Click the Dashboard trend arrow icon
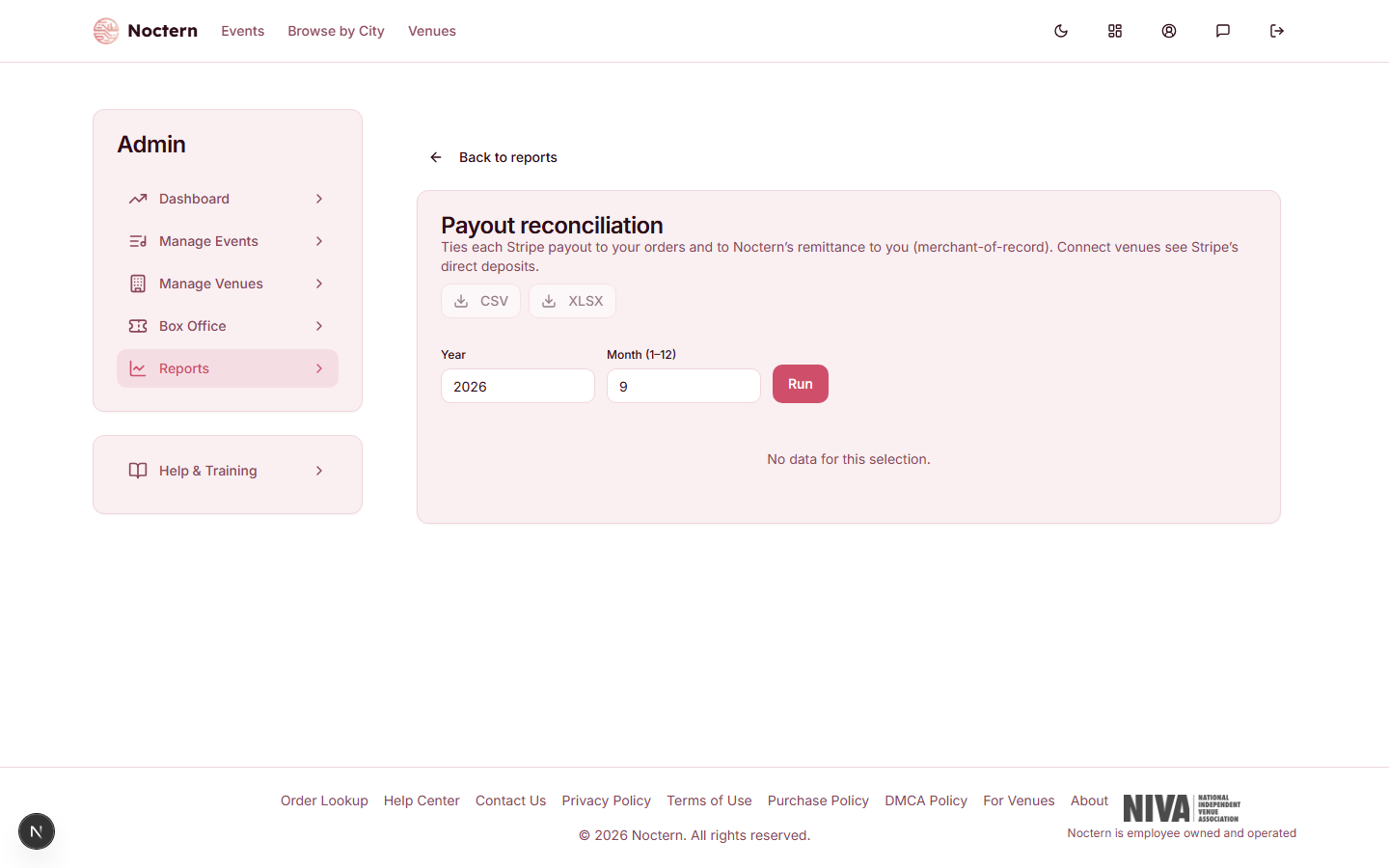The image size is (1389, 868). coord(138,199)
